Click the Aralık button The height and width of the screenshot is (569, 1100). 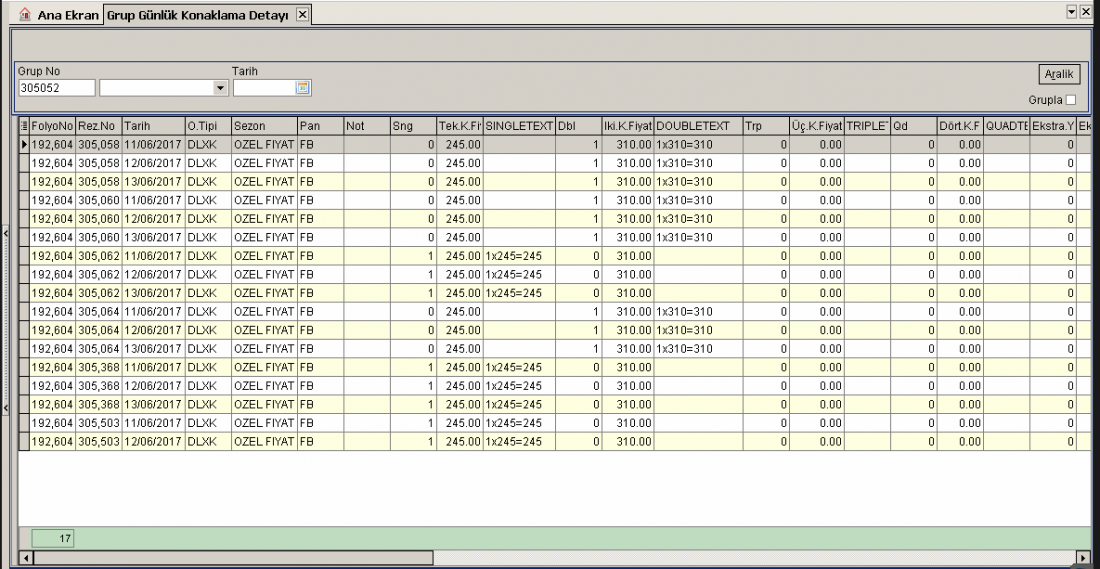pos(1059,74)
